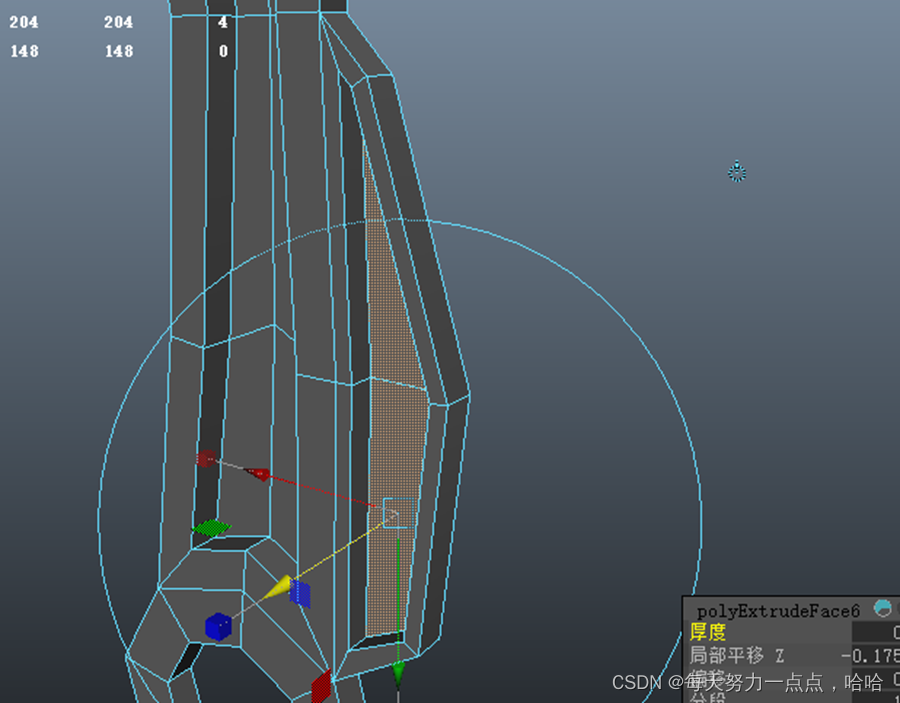Select the yellow cone translate arrow
Image resolution: width=900 pixels, height=703 pixels.
279,587
